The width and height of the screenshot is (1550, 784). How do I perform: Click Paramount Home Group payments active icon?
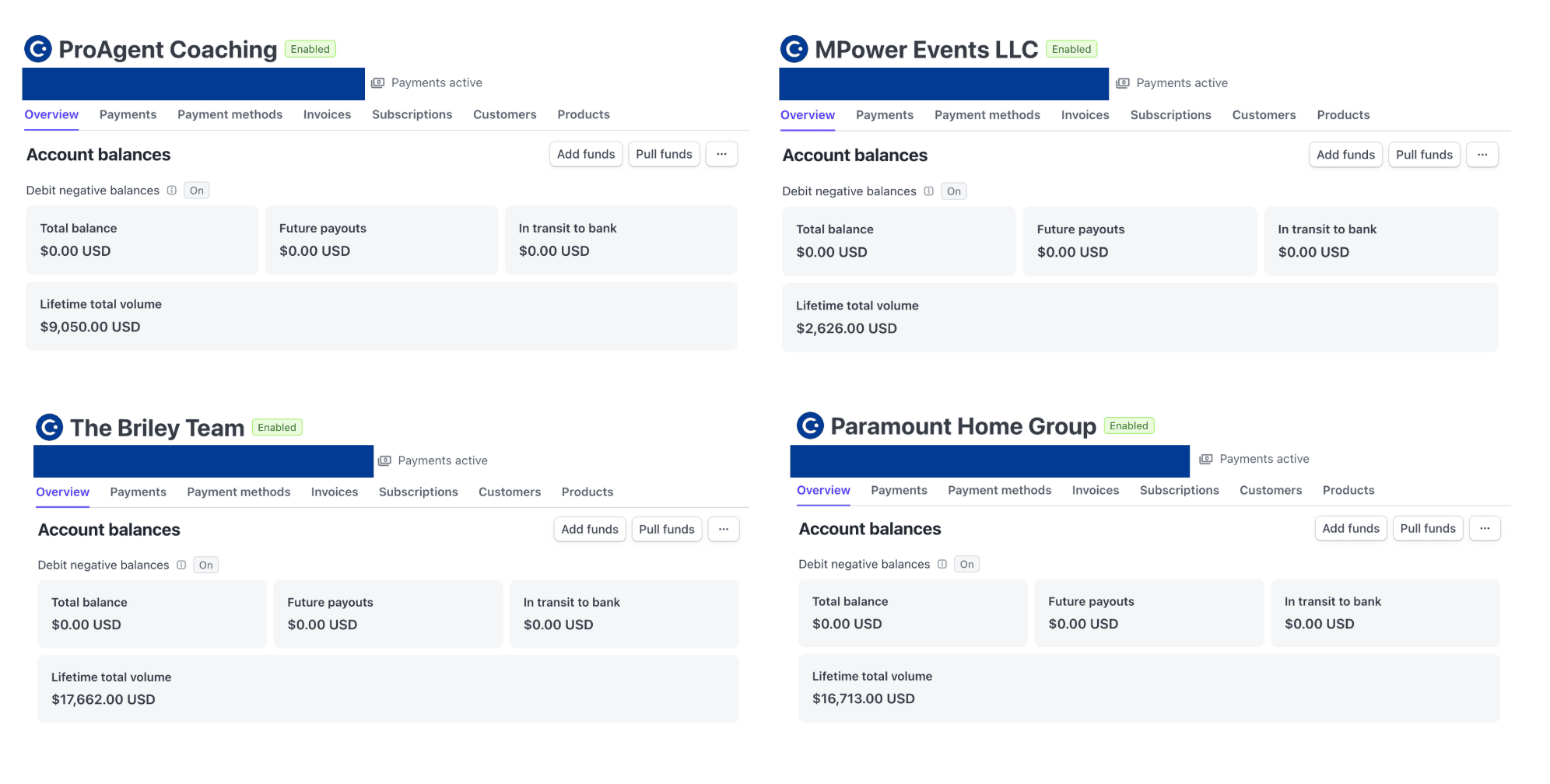tap(1206, 459)
